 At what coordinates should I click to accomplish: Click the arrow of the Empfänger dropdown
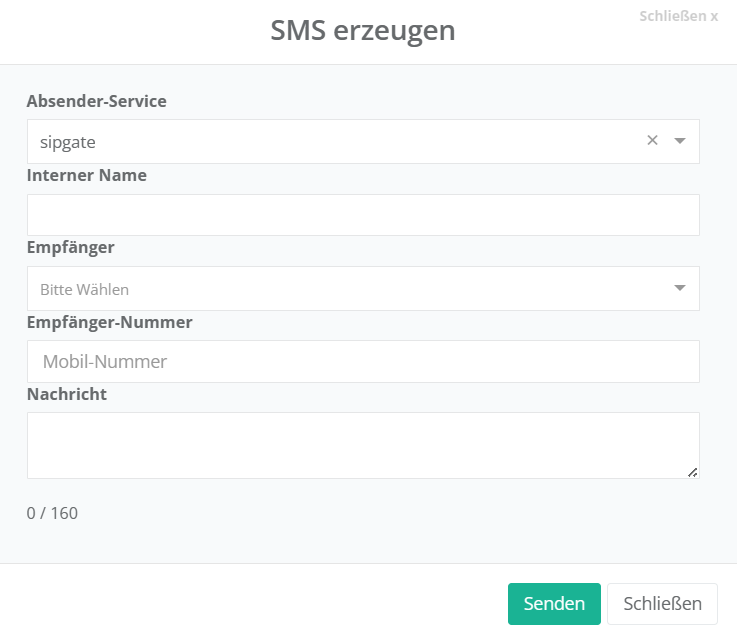(x=680, y=288)
